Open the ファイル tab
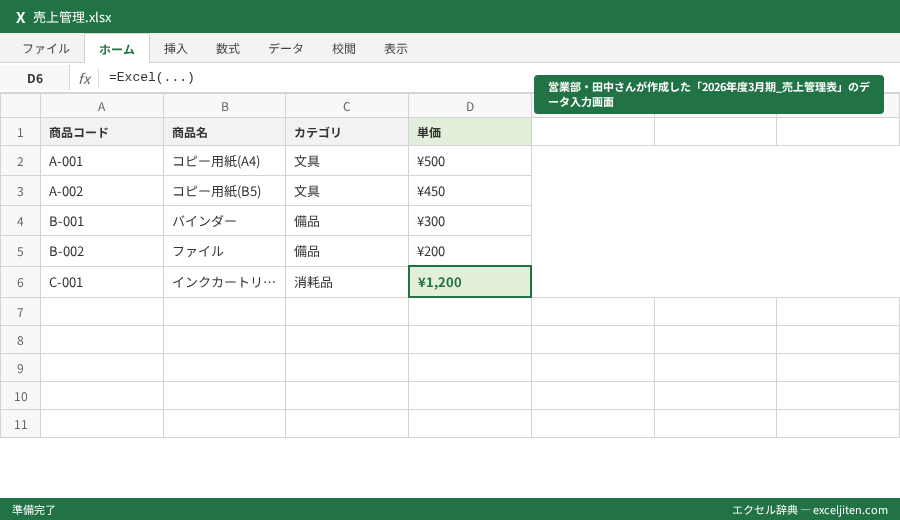This screenshot has width=900, height=520. click(46, 49)
